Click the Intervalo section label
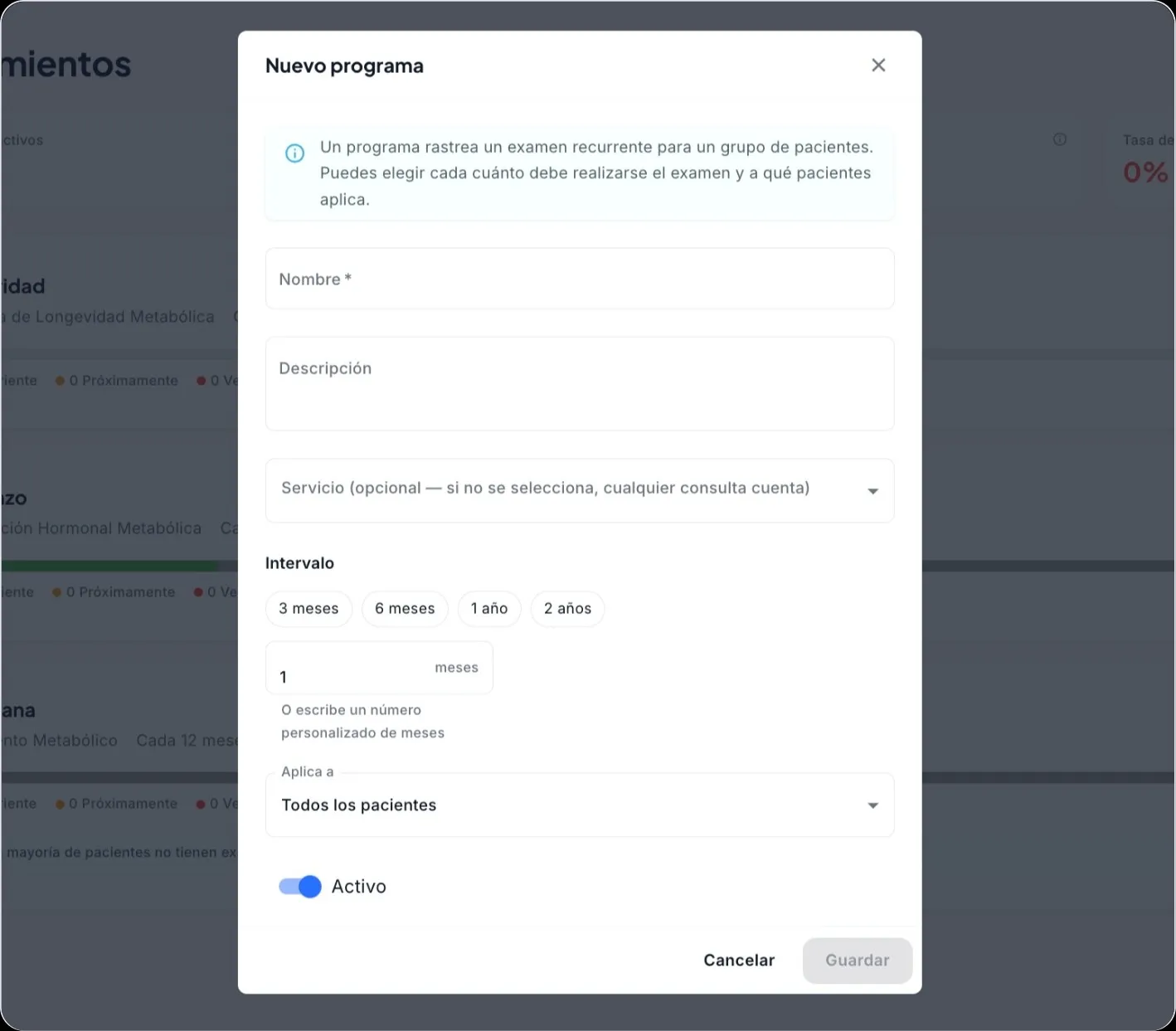1176x1031 pixels. (x=299, y=562)
